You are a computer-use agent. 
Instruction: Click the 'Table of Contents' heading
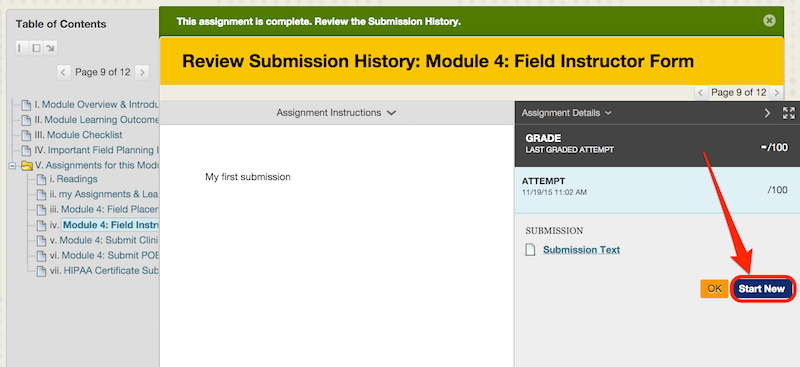tap(61, 24)
